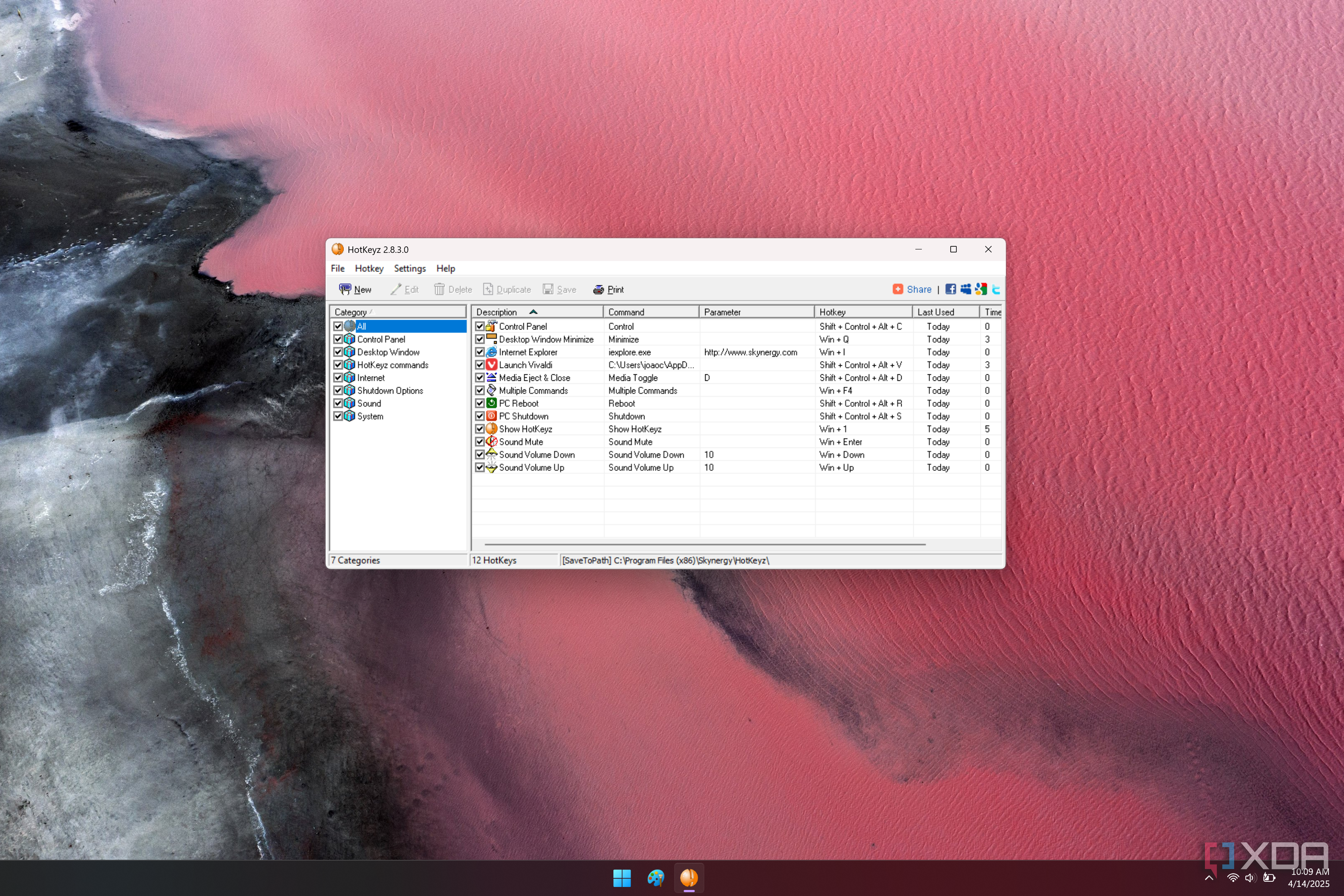The height and width of the screenshot is (896, 1344).
Task: Sort by the Command column header
Action: coord(651,312)
